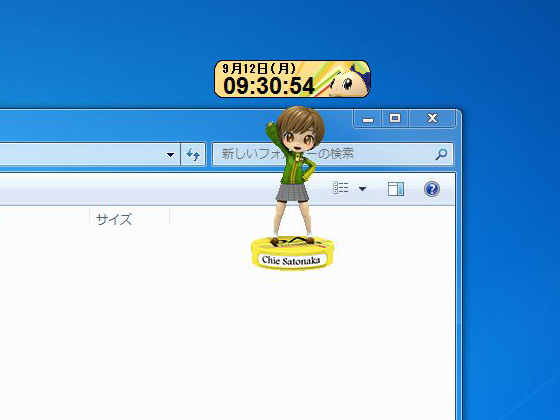Change view with the view mode icon
Image resolution: width=560 pixels, height=420 pixels.
[x=340, y=188]
